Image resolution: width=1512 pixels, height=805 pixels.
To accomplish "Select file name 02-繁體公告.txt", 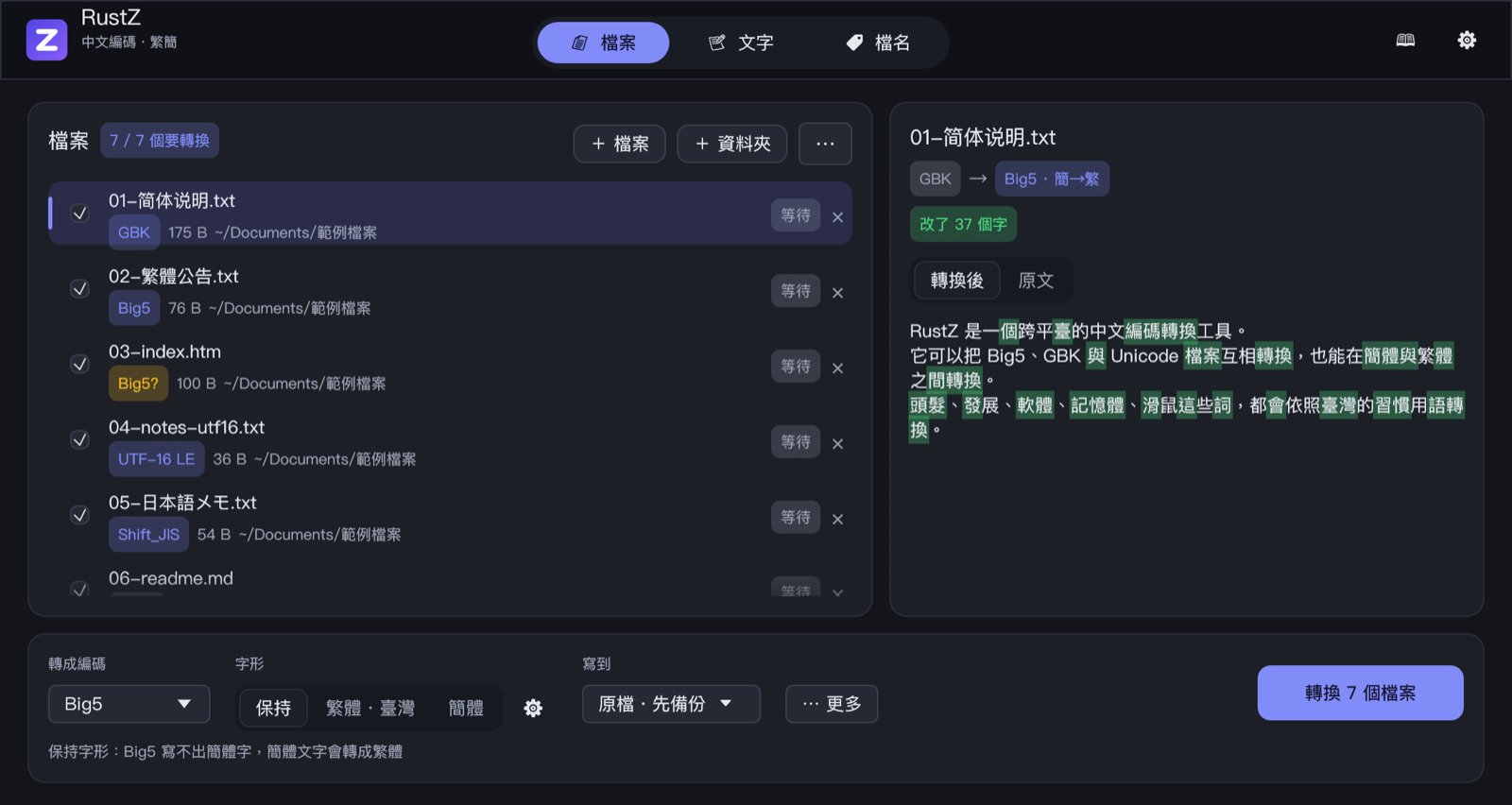I will click(174, 277).
